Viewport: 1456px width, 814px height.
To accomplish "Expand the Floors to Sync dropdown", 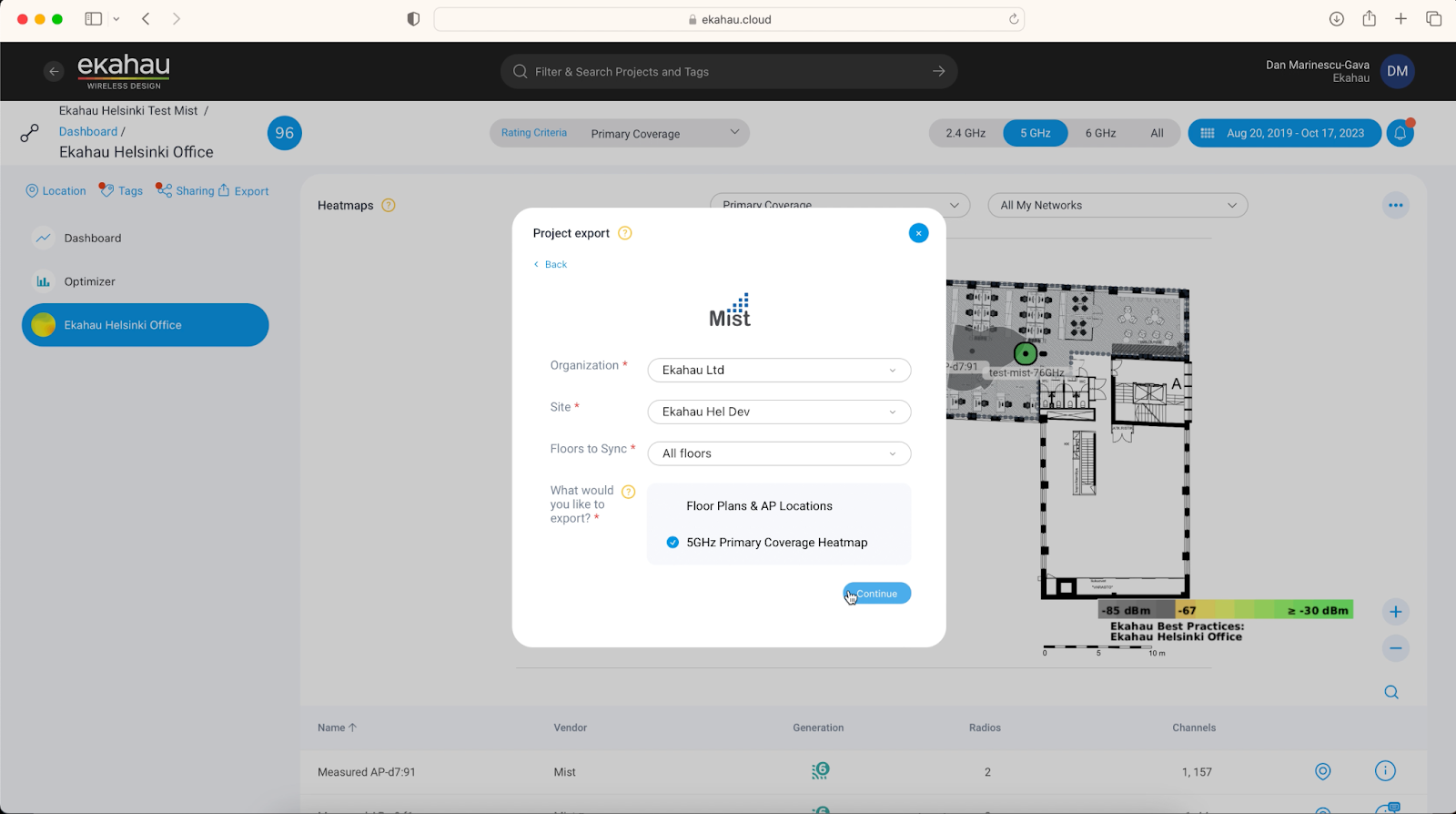I will click(779, 453).
